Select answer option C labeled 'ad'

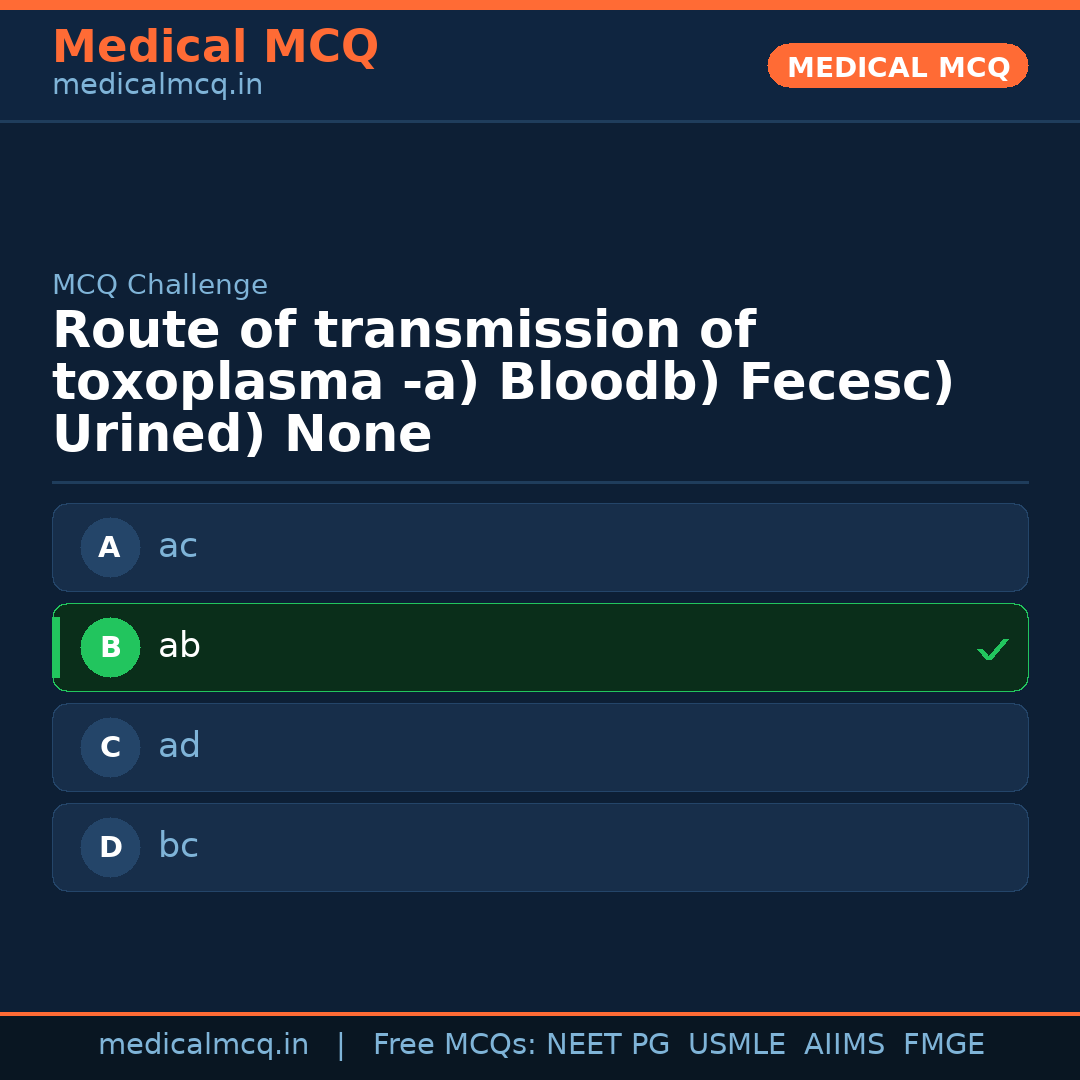click(x=540, y=747)
